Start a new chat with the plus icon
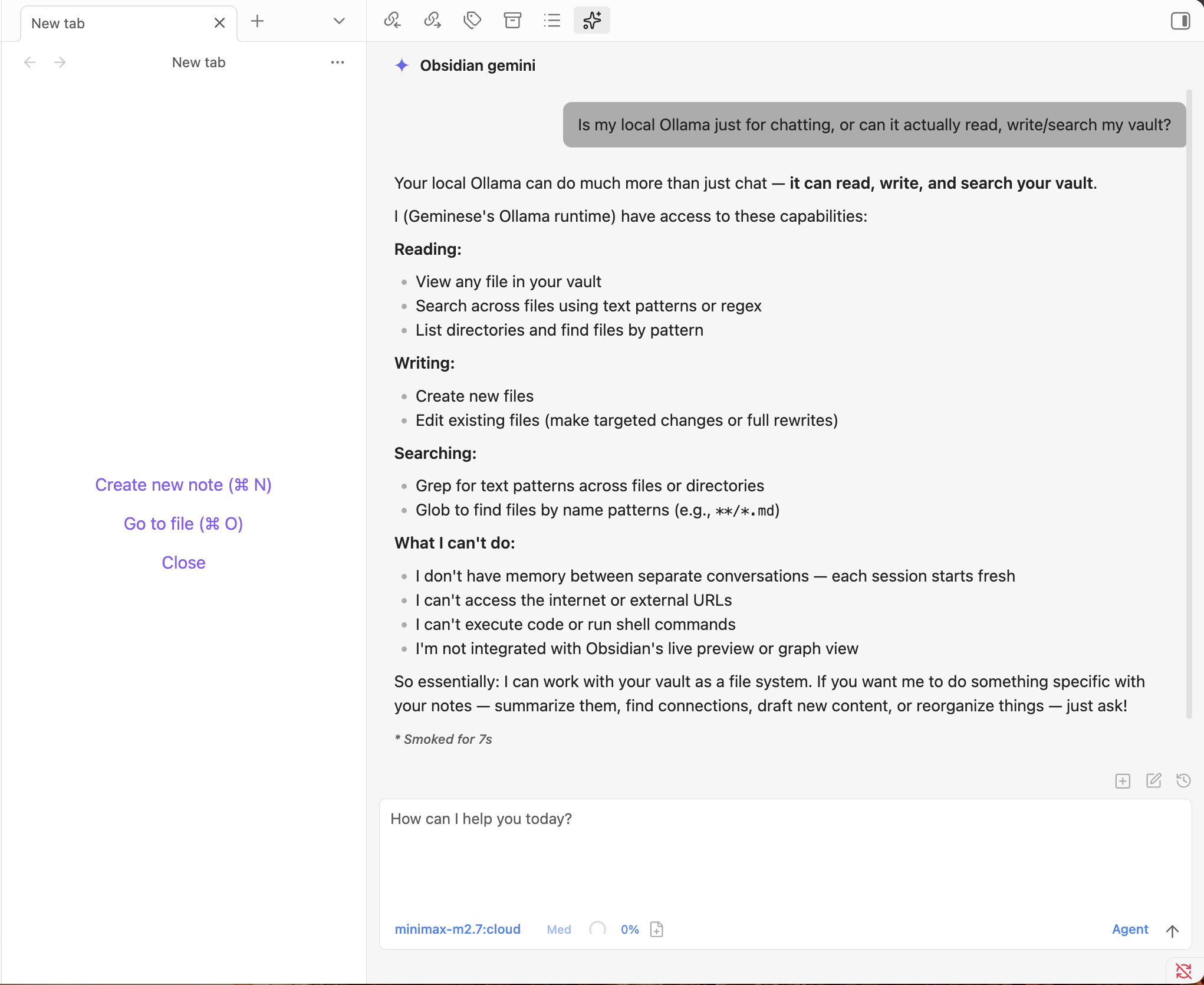Screen dimensions: 1204x985 [x=1123, y=780]
